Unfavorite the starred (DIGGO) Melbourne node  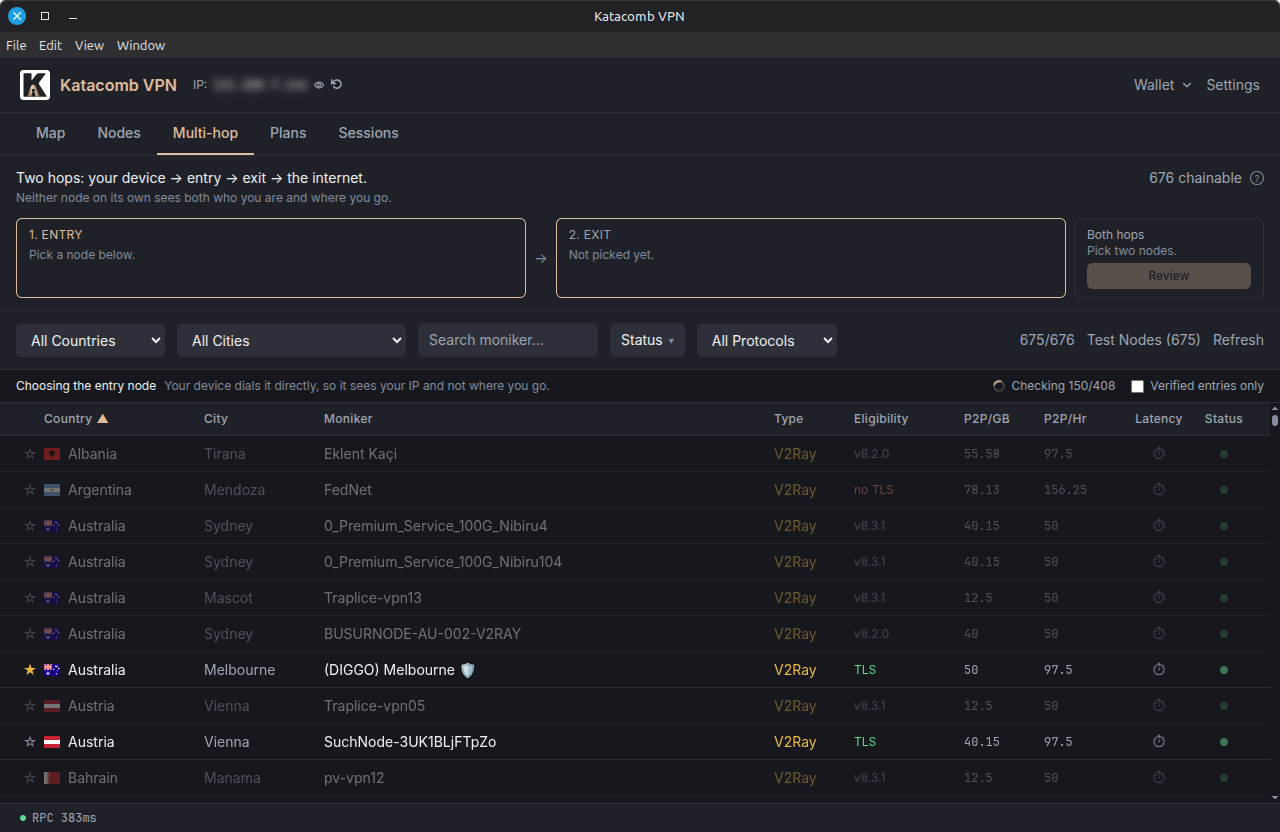(30, 670)
